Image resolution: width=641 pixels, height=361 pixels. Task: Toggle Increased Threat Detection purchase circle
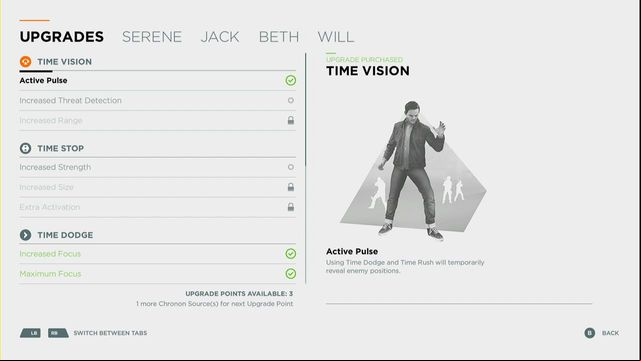click(x=291, y=100)
